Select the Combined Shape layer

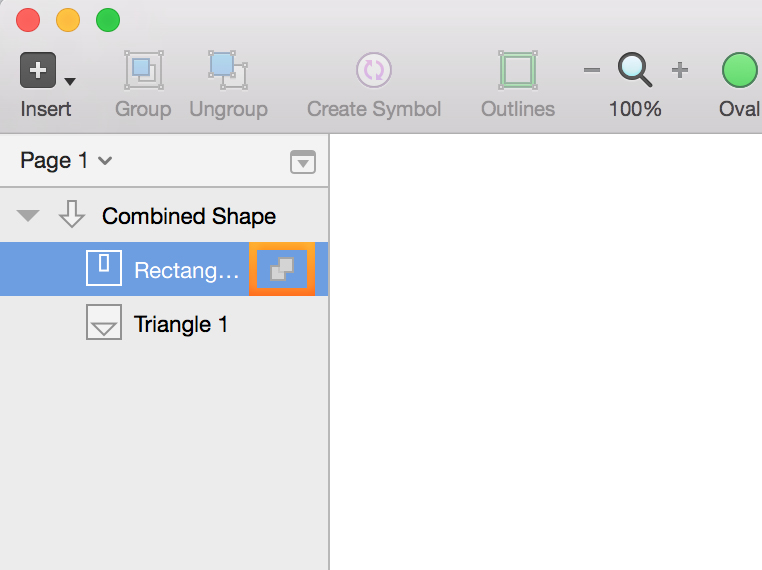coord(189,216)
